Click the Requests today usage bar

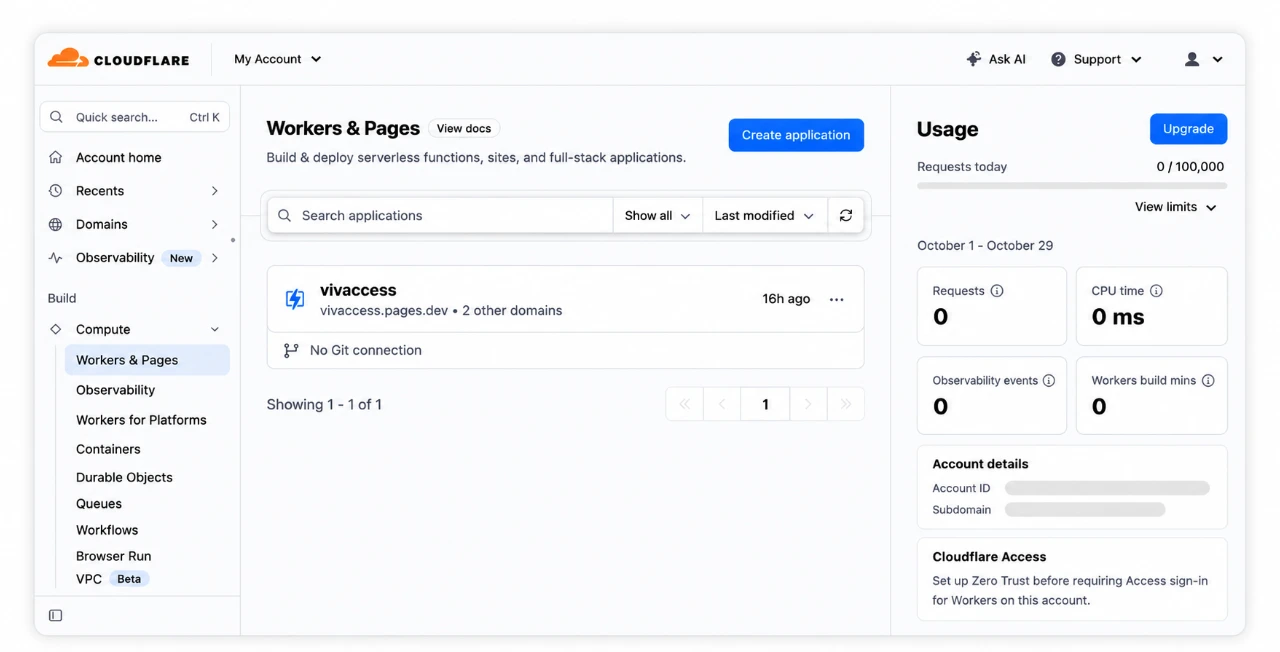click(1072, 185)
